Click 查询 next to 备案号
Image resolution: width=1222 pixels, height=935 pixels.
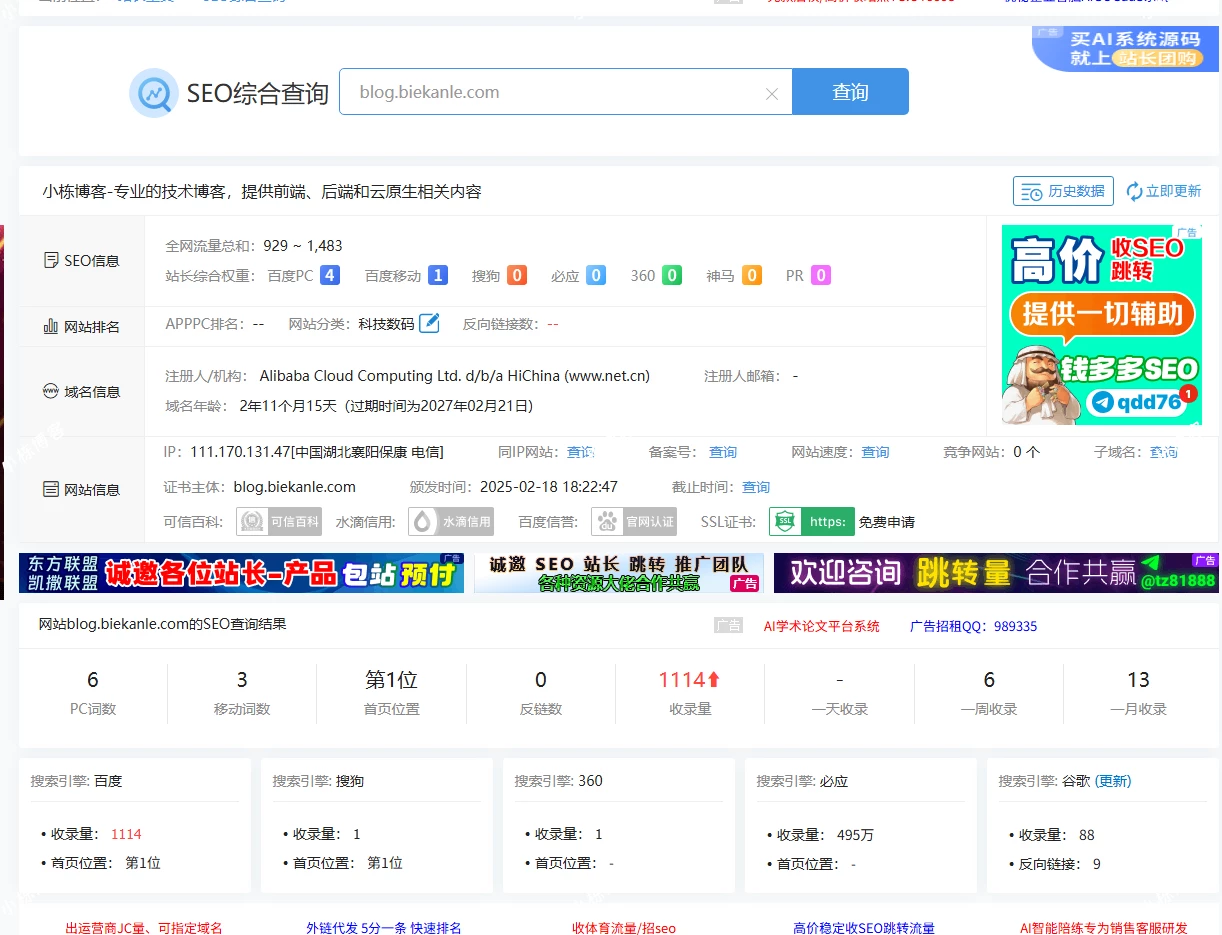click(722, 452)
